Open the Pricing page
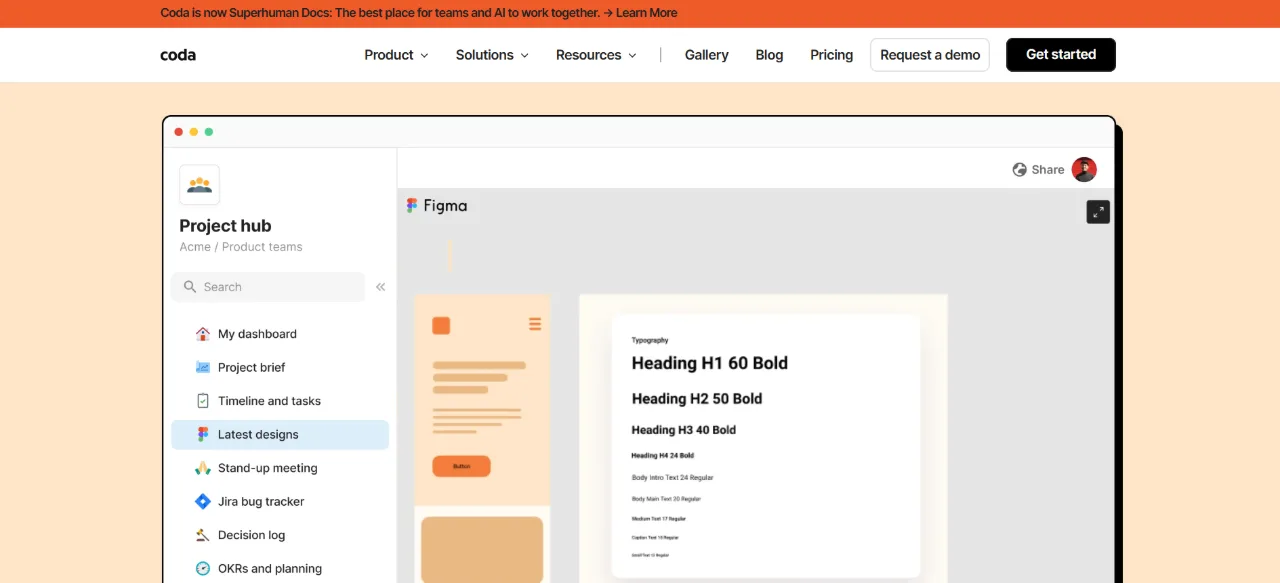The width and height of the screenshot is (1280, 583). pos(832,55)
